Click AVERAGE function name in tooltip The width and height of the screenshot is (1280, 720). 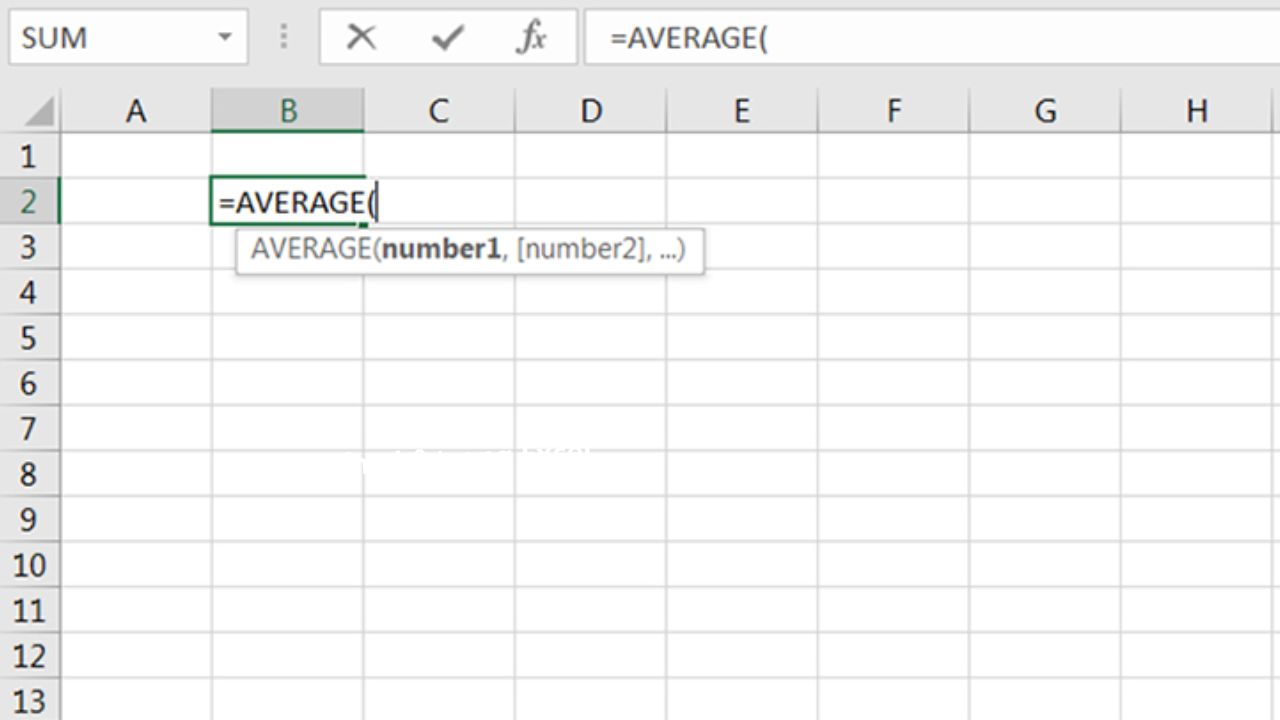310,249
